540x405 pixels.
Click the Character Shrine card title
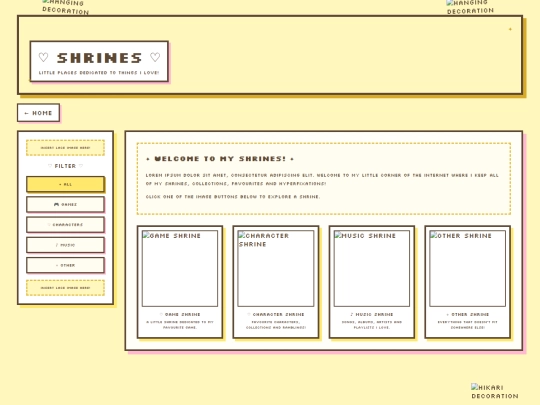276,314
